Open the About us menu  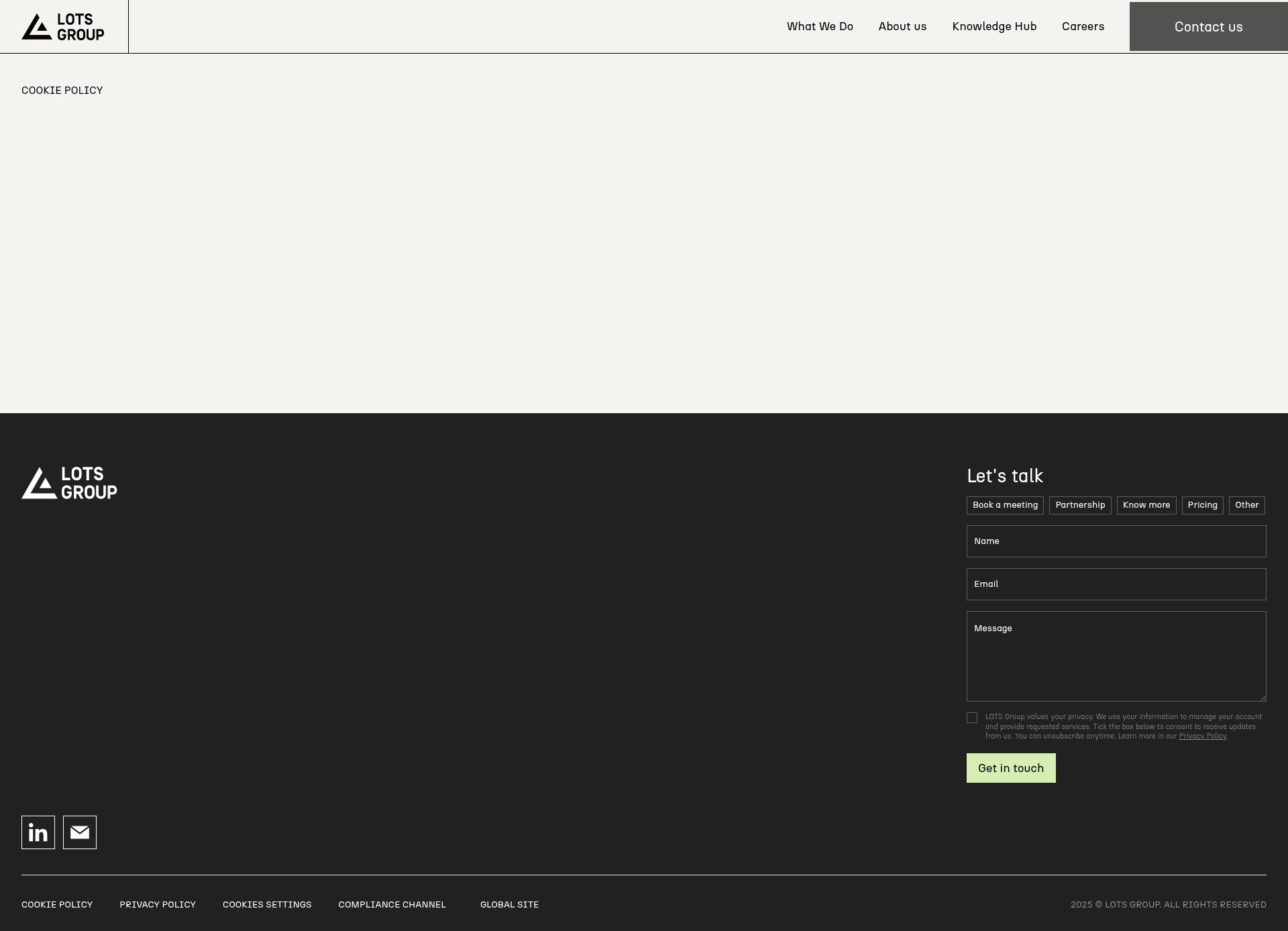pos(902,26)
